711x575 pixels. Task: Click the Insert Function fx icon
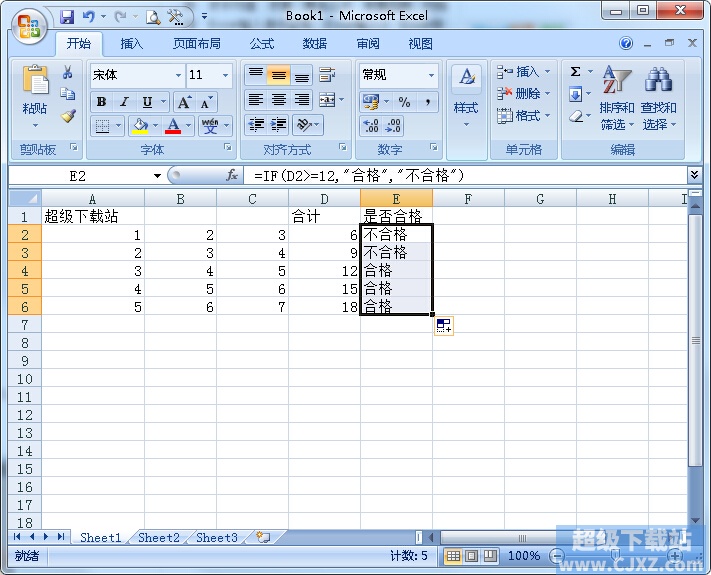232,175
